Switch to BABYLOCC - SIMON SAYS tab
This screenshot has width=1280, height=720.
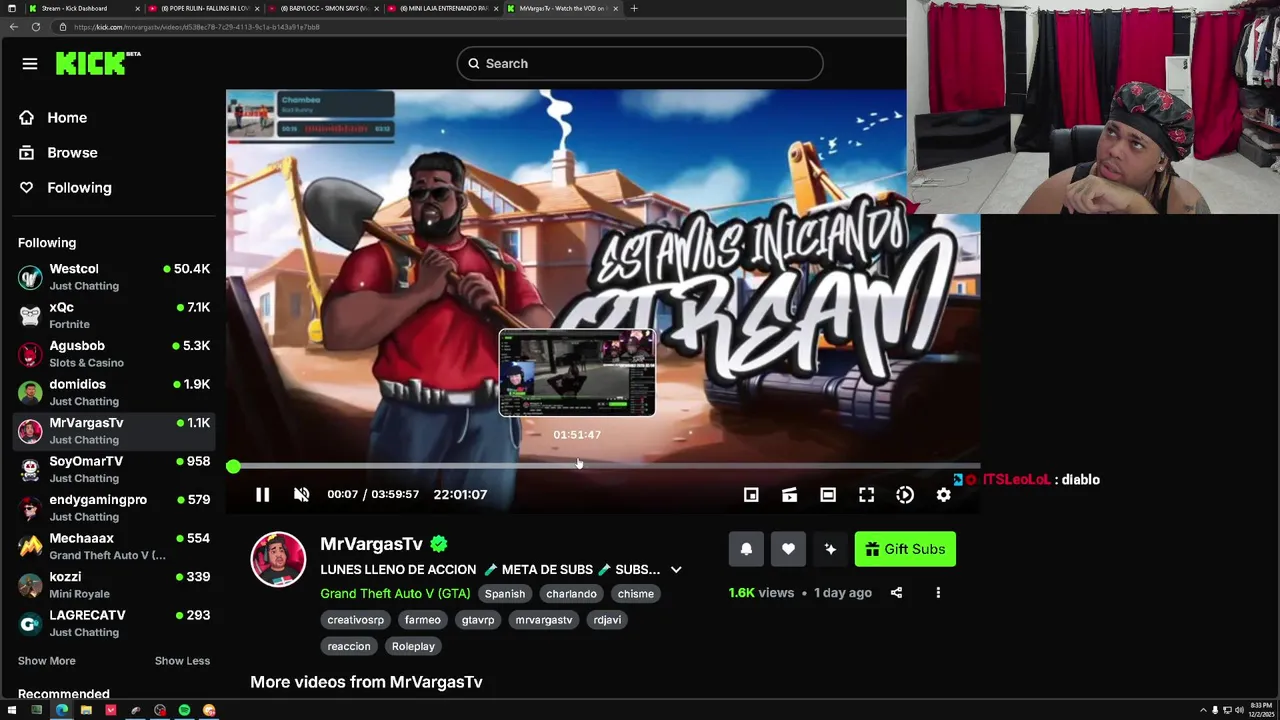pos(324,8)
